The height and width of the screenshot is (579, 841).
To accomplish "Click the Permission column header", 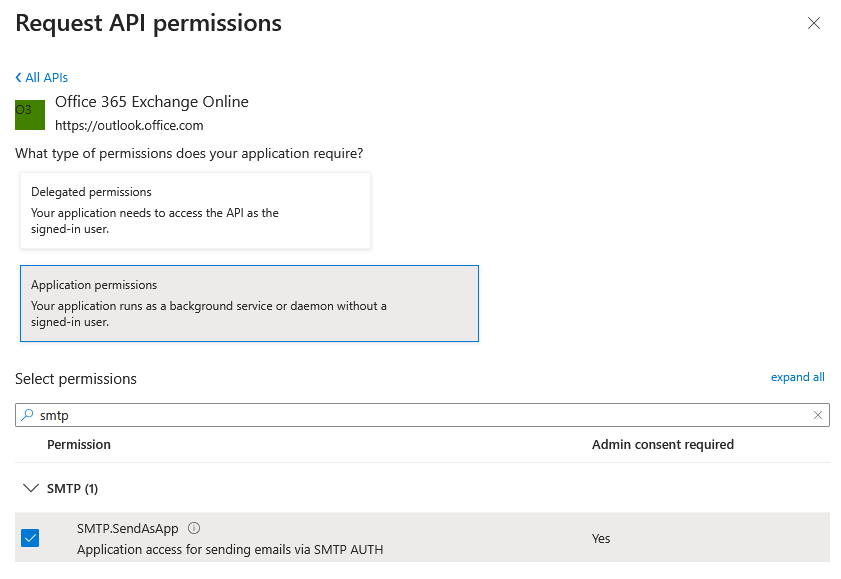I will click(x=78, y=444).
